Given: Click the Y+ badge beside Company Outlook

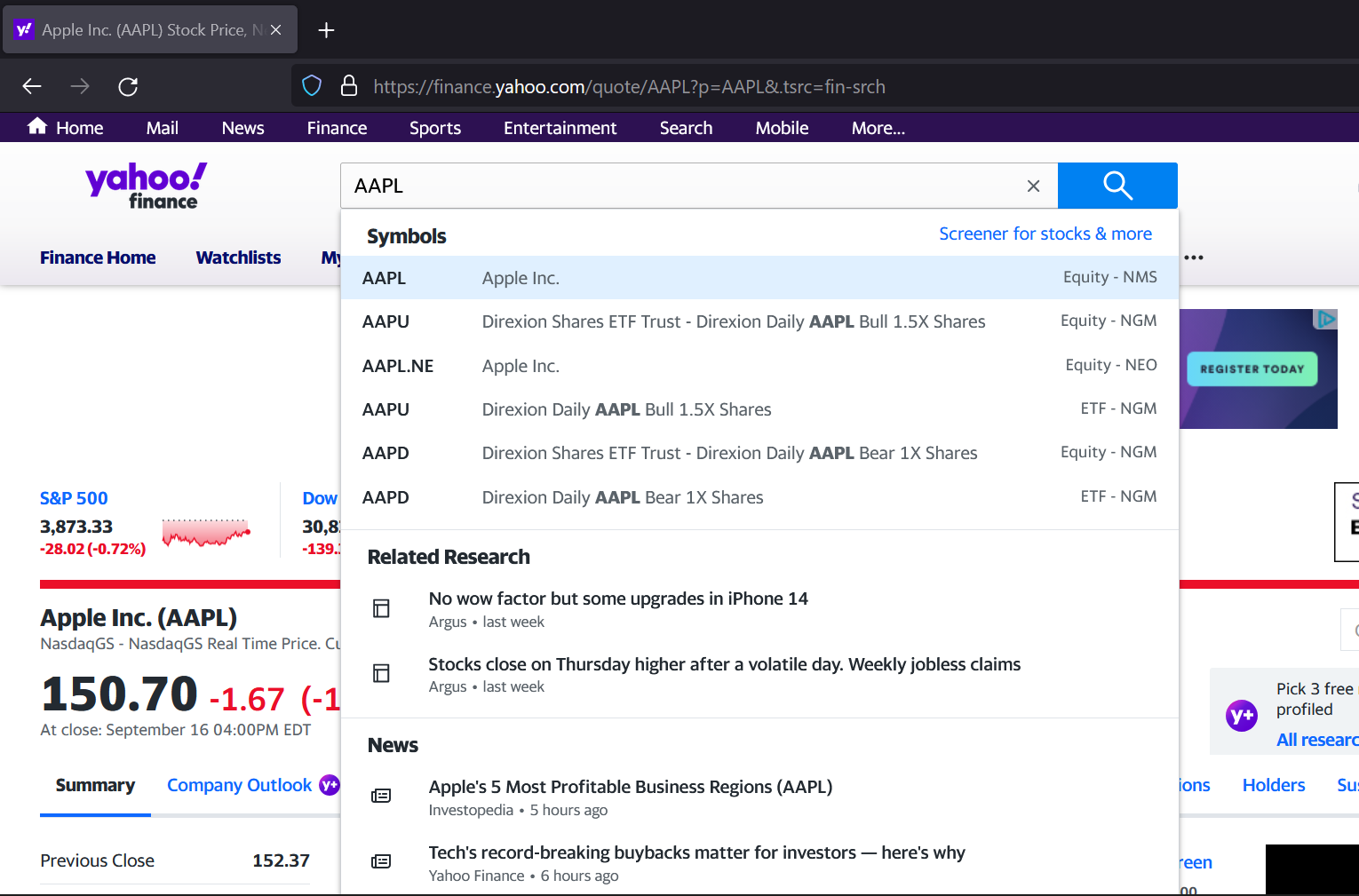Looking at the screenshot, I should (x=330, y=785).
